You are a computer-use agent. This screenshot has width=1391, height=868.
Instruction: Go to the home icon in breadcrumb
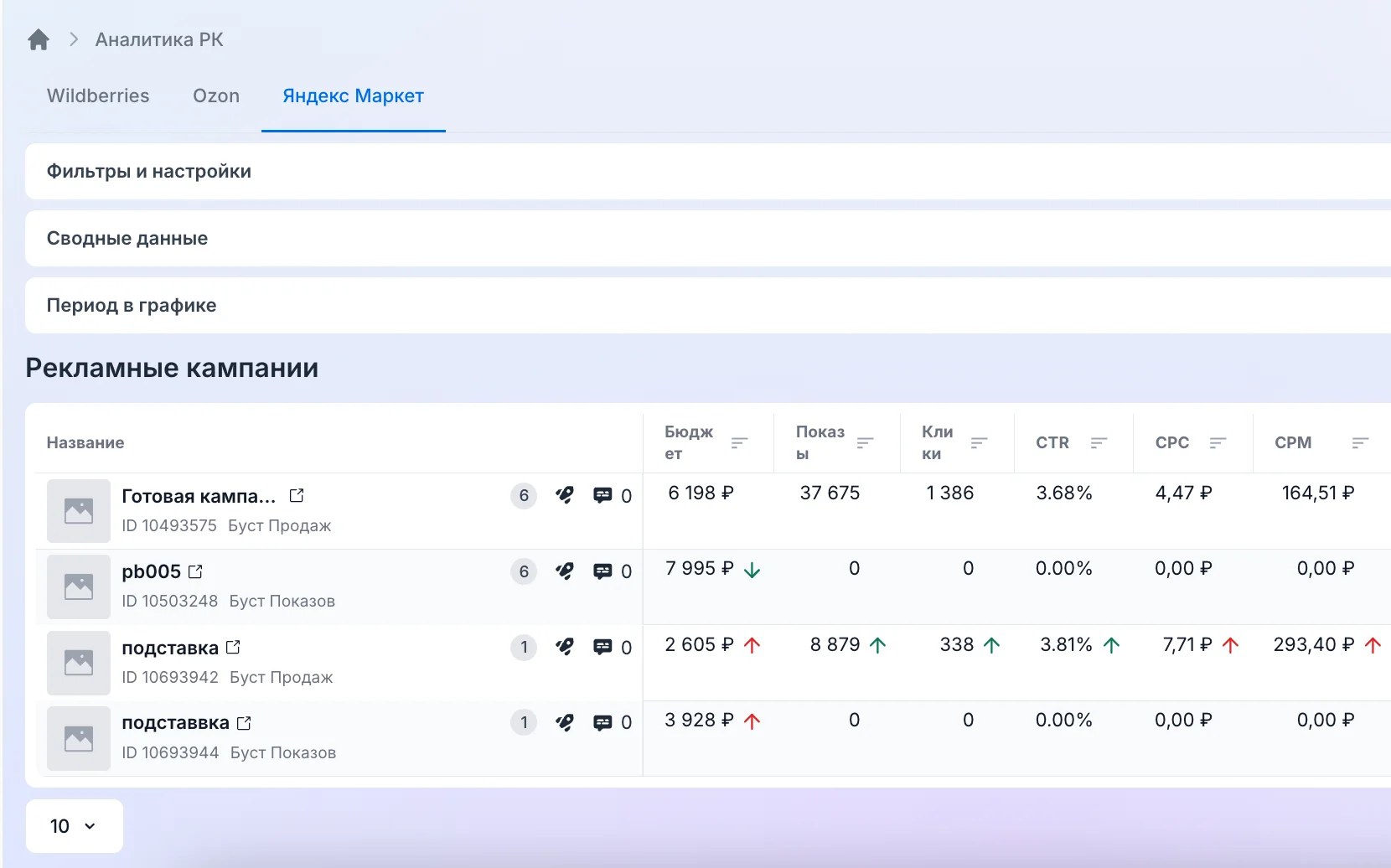pyautogui.click(x=39, y=39)
